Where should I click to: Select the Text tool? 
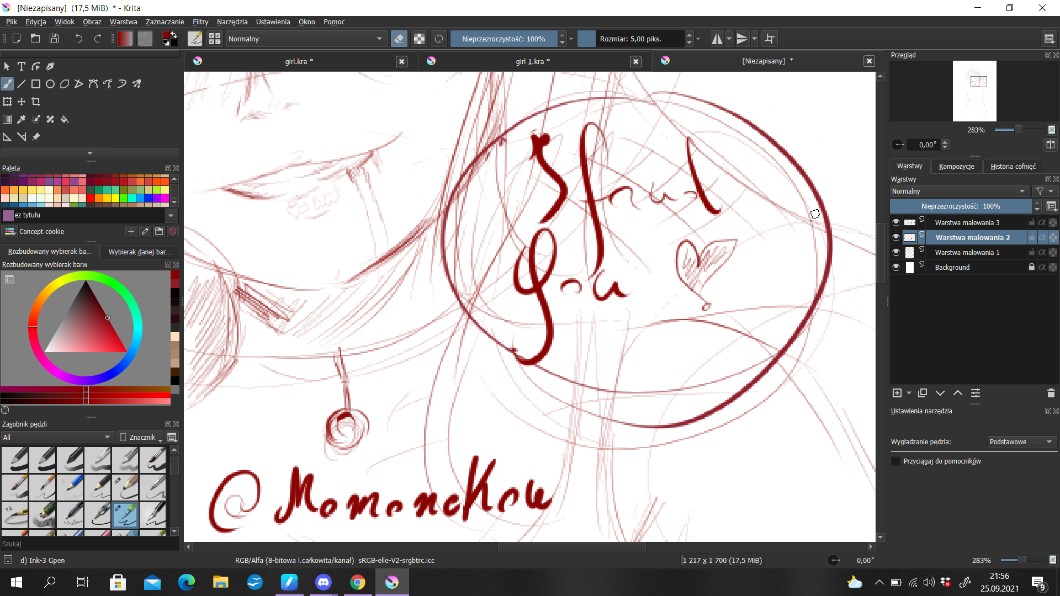pos(21,67)
